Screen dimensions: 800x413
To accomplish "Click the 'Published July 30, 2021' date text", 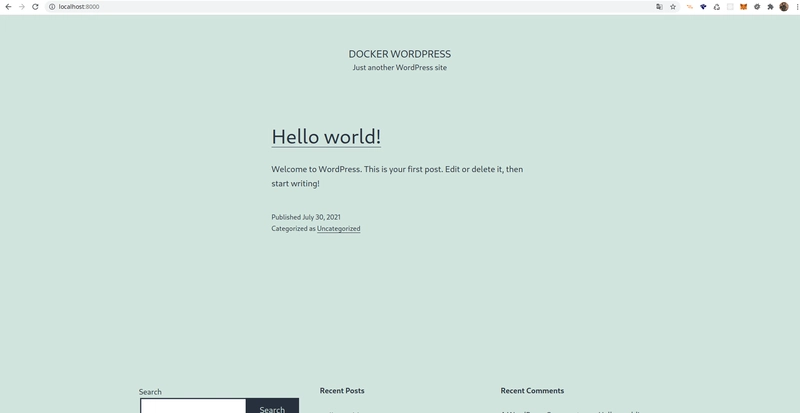I will (306, 217).
